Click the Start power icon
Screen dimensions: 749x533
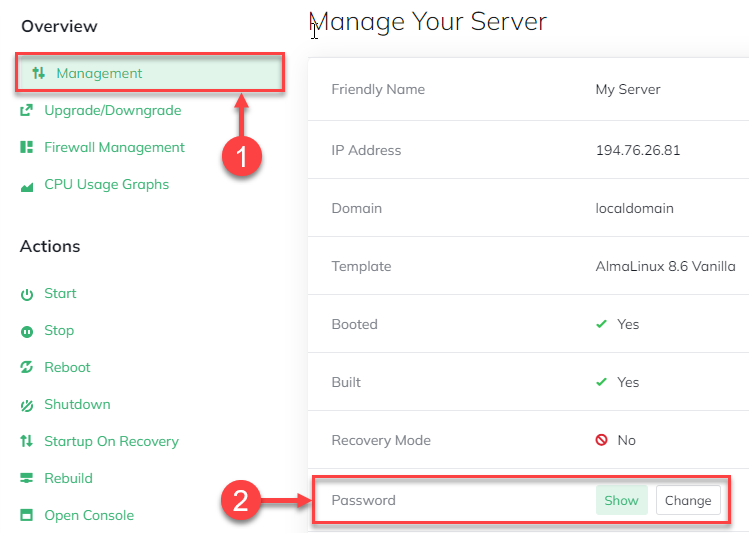pos(26,294)
